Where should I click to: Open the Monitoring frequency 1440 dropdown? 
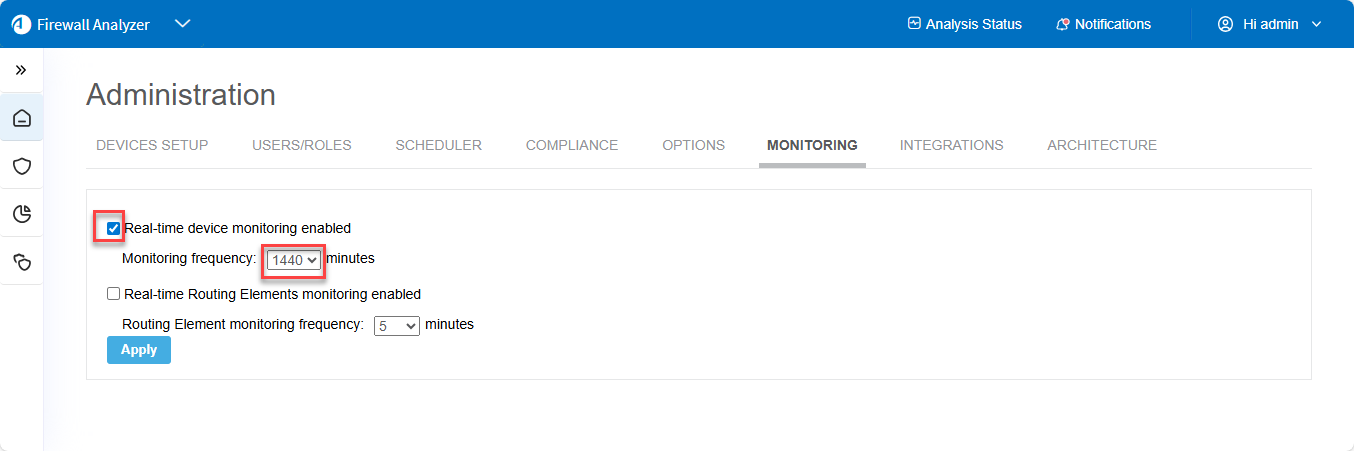point(294,259)
